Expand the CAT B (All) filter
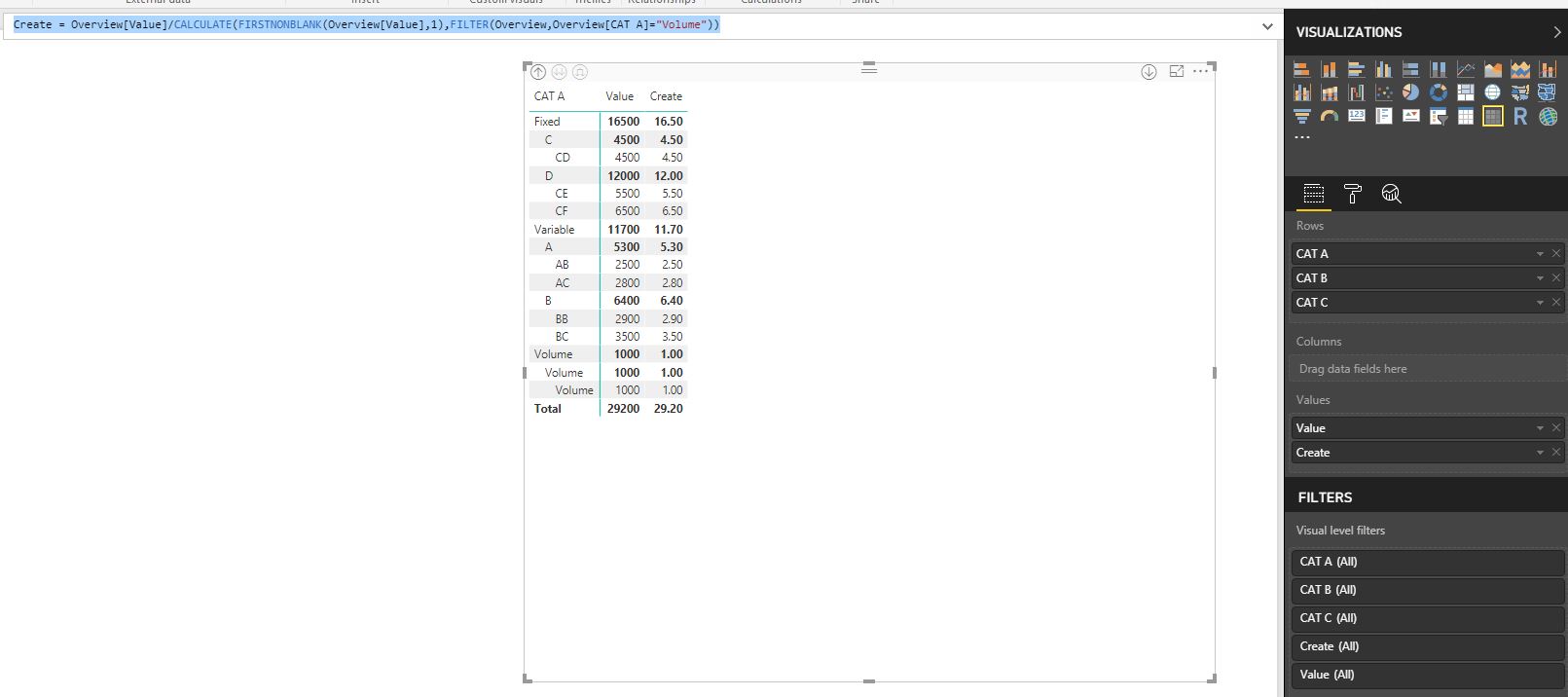The image size is (1568, 697). click(x=1427, y=590)
